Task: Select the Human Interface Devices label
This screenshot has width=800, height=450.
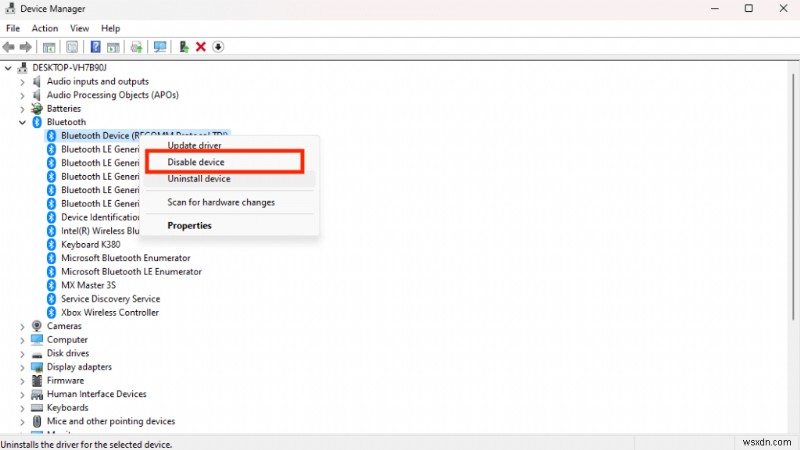Action: (x=96, y=394)
